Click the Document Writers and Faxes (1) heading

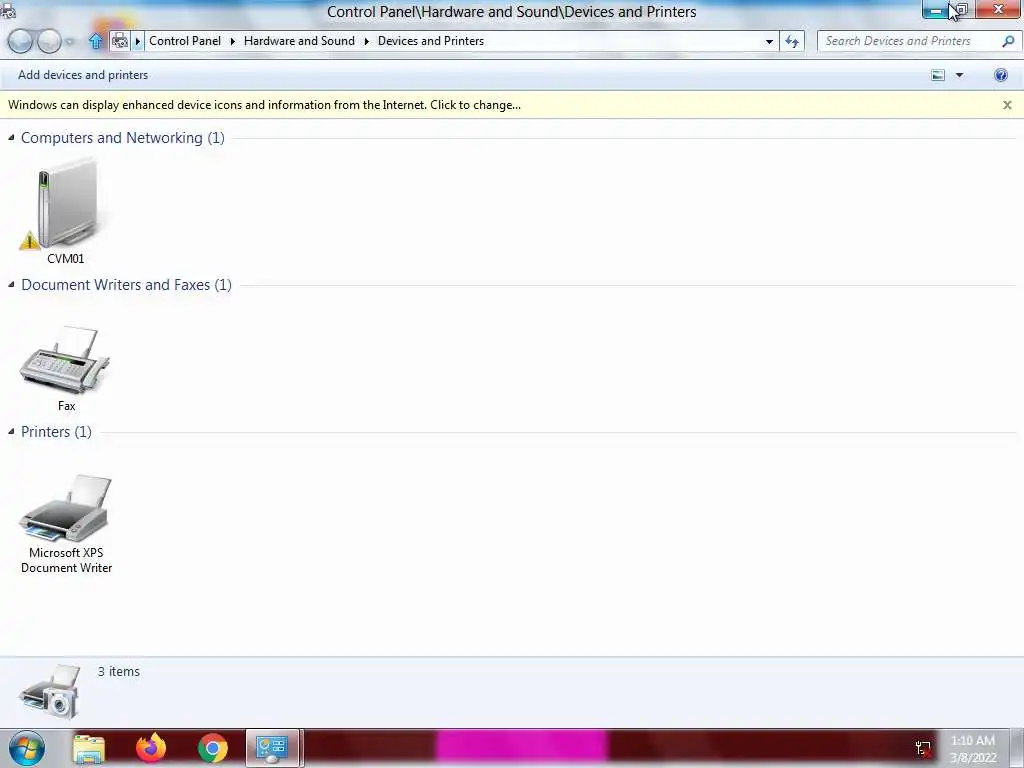click(126, 285)
